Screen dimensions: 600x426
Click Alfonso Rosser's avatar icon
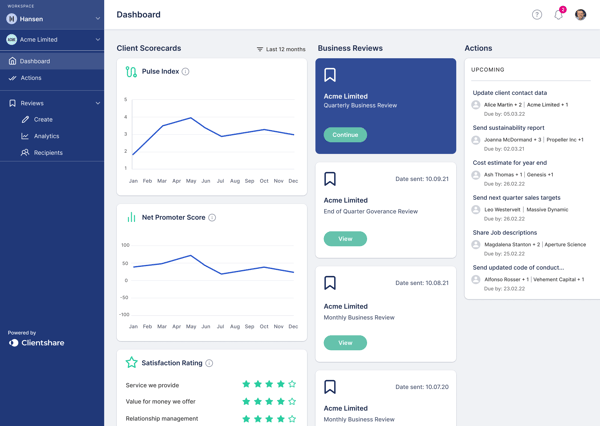tap(476, 279)
